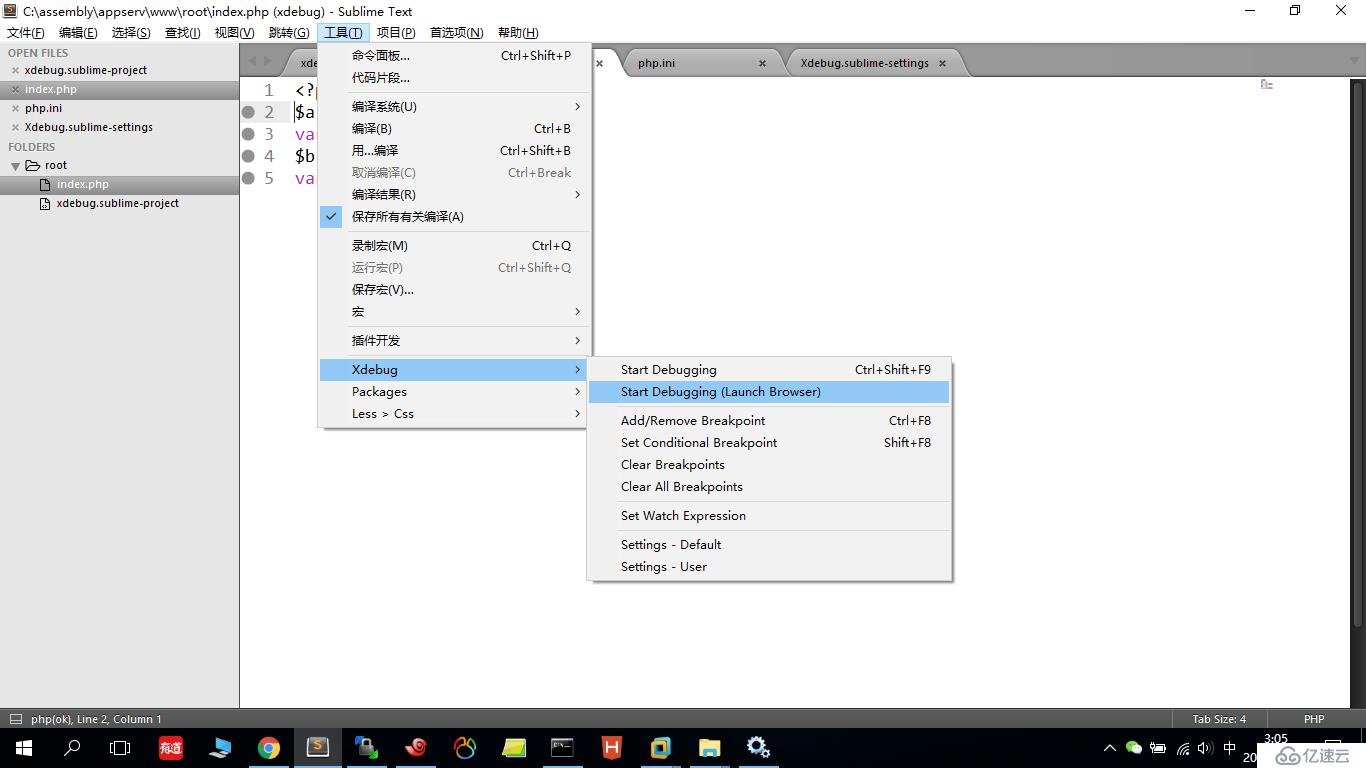This screenshot has width=1366, height=768.
Task: Choose 编译(B) from Tools menu
Action: (454, 129)
